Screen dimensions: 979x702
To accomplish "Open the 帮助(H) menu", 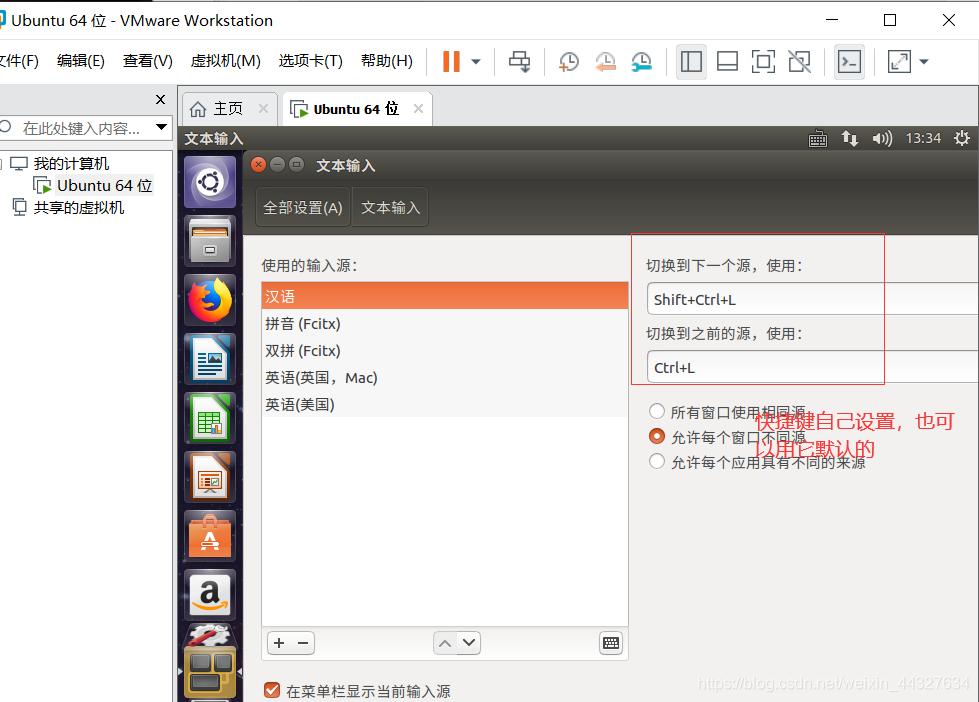I will pos(386,61).
